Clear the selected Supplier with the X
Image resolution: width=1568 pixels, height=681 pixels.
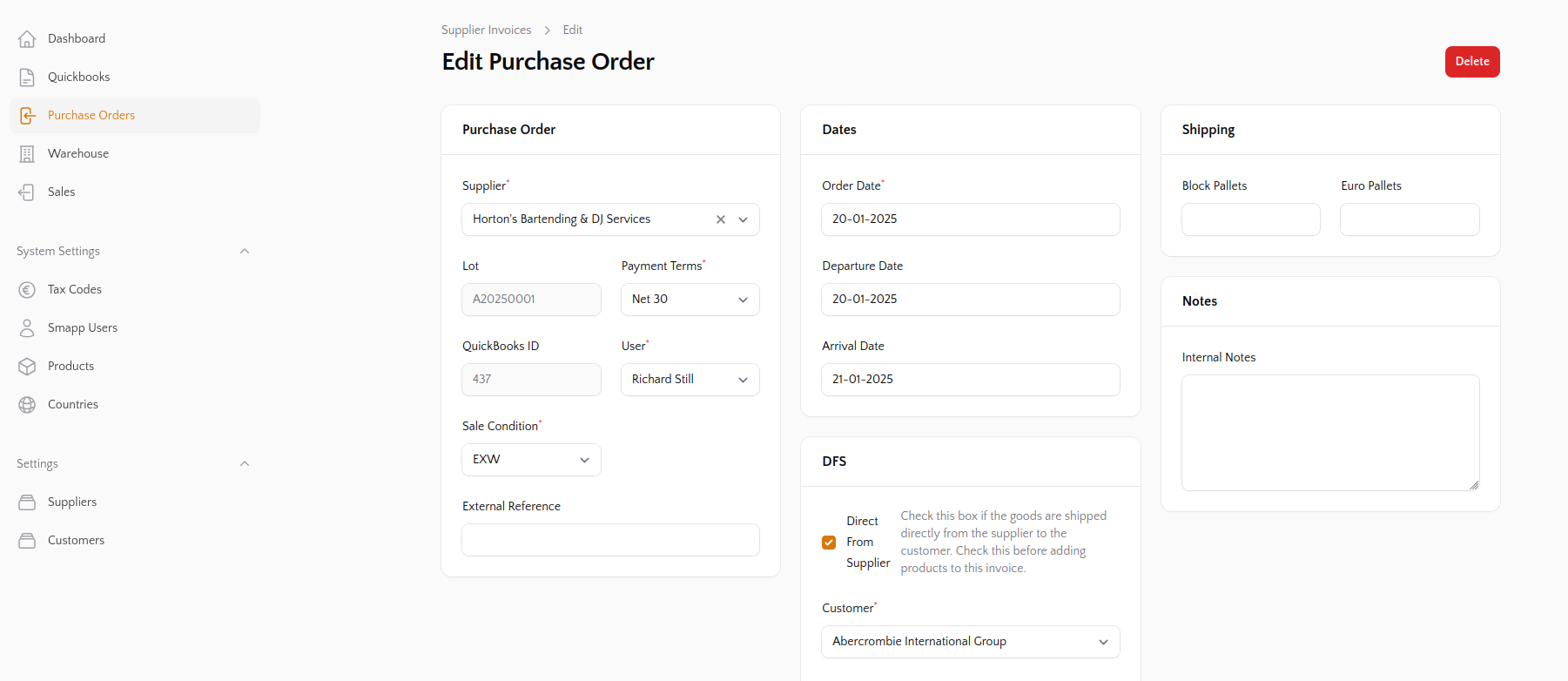721,219
